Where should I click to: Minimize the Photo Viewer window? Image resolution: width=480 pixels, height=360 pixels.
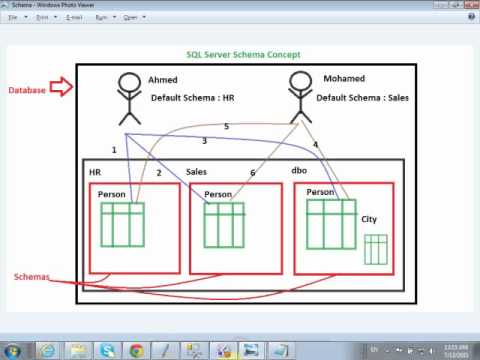[440, 5]
